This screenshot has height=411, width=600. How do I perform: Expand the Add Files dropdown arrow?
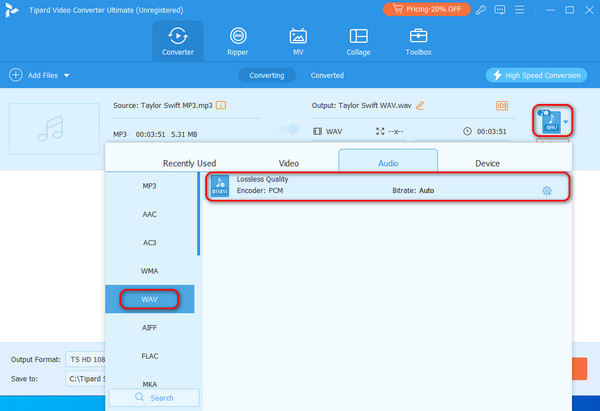pyautogui.click(x=67, y=75)
